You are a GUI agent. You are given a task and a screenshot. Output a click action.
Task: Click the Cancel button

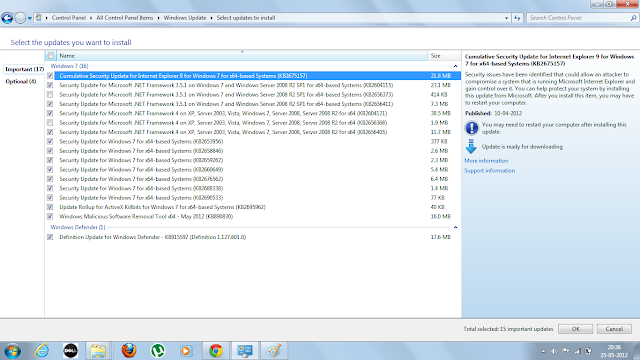tap(614, 329)
